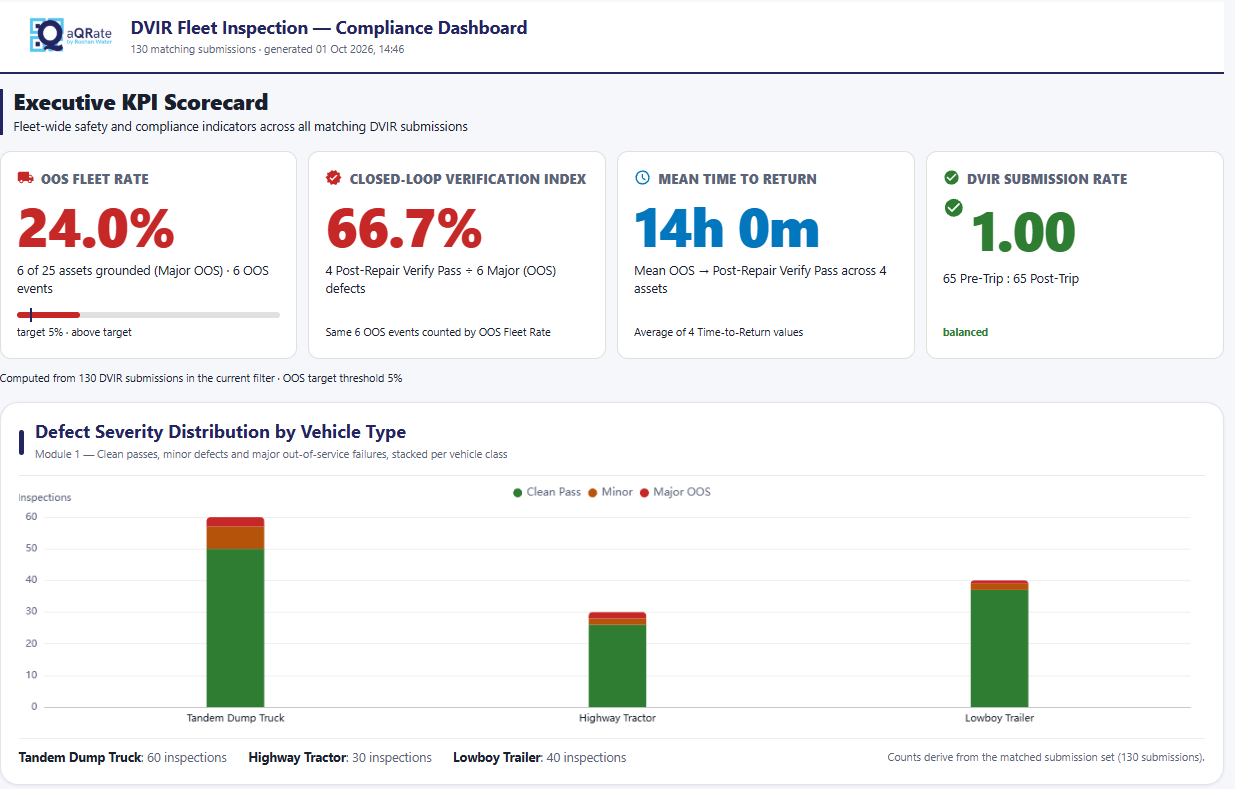1235x789 pixels.
Task: Toggle the Major OOS legend item
Action: click(x=675, y=492)
